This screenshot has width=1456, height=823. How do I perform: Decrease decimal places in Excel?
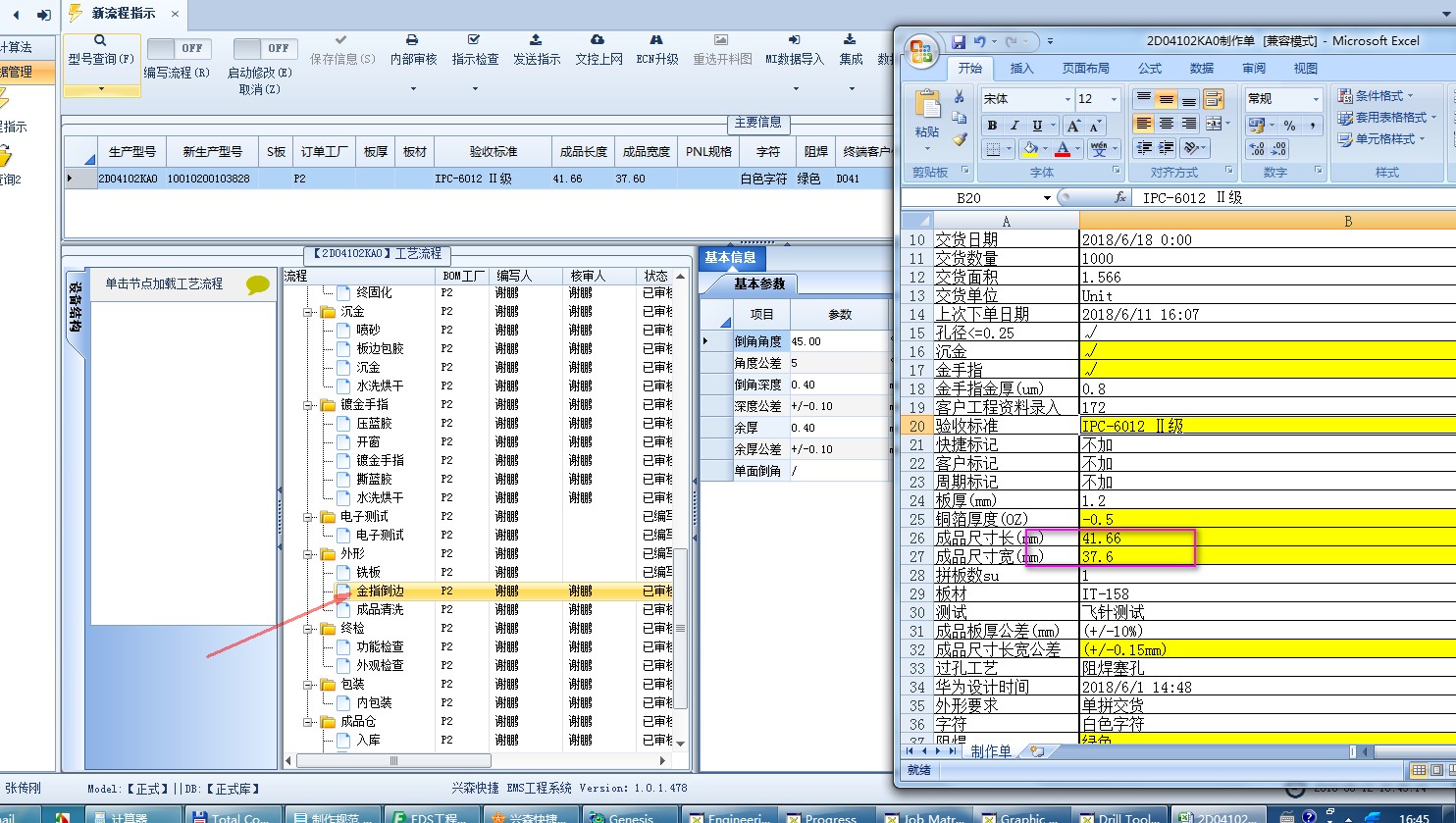click(x=1278, y=149)
